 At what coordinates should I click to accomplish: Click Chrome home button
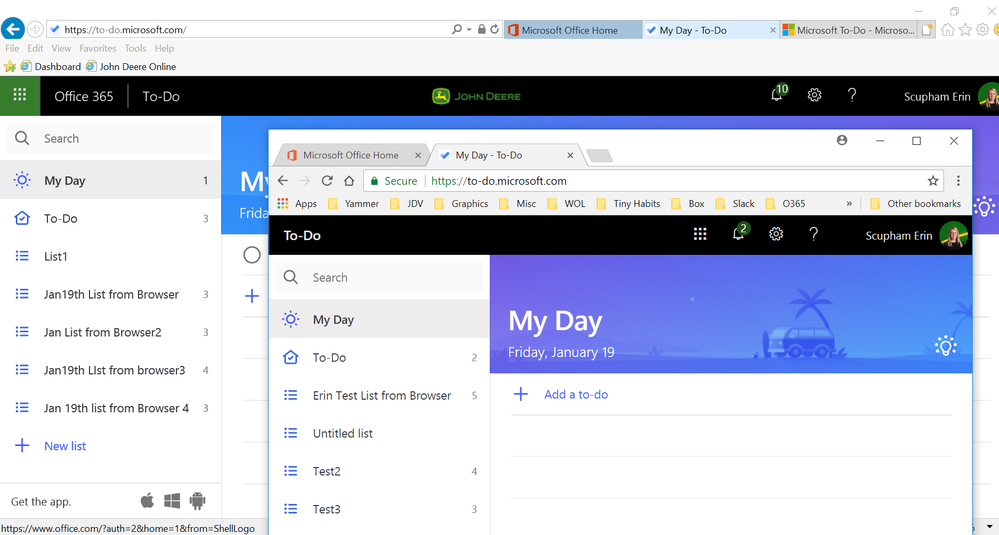tap(349, 181)
